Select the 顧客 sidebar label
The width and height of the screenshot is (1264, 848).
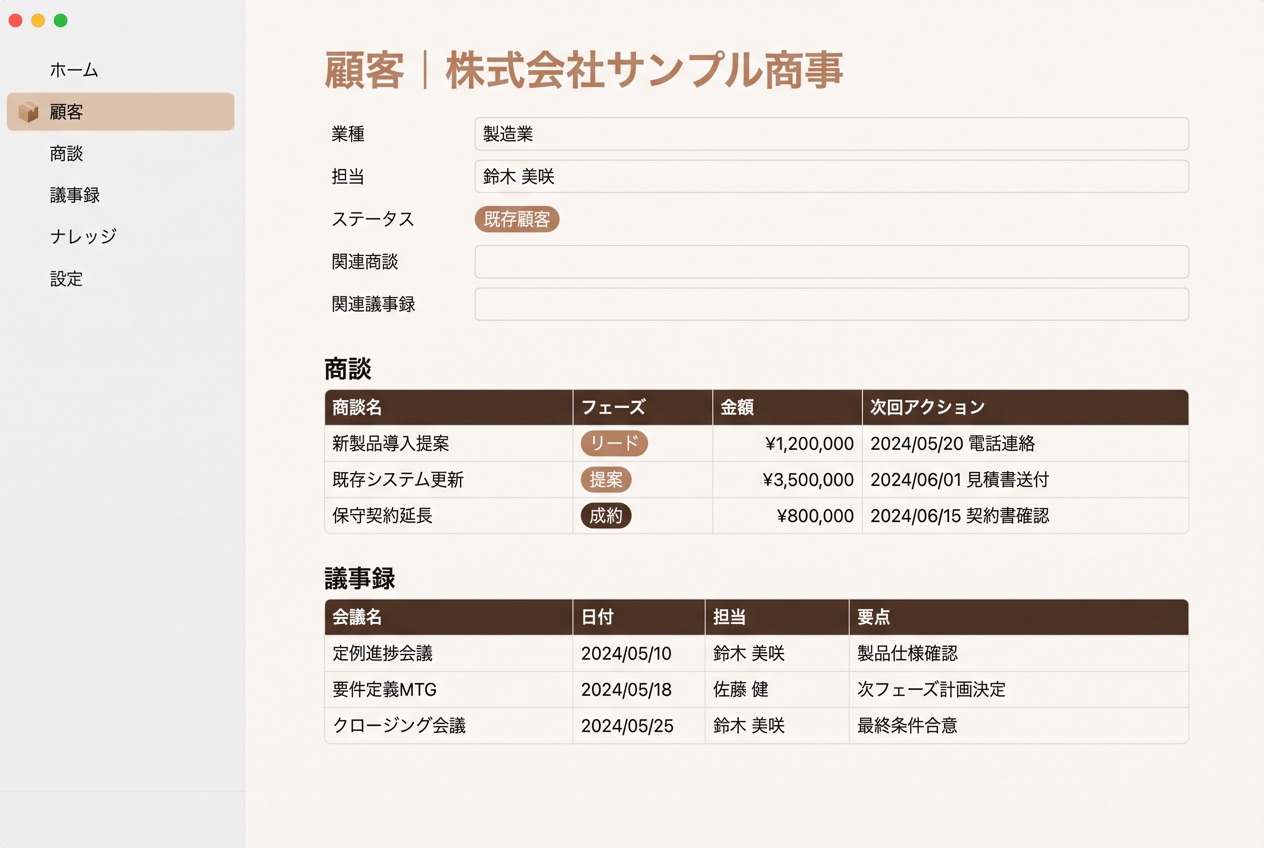[x=66, y=112]
